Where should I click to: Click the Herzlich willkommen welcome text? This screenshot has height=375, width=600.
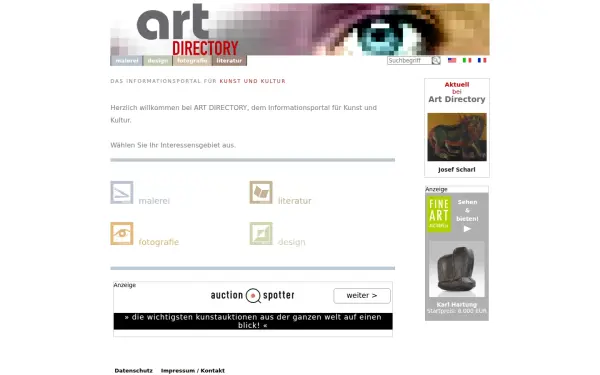pos(244,114)
